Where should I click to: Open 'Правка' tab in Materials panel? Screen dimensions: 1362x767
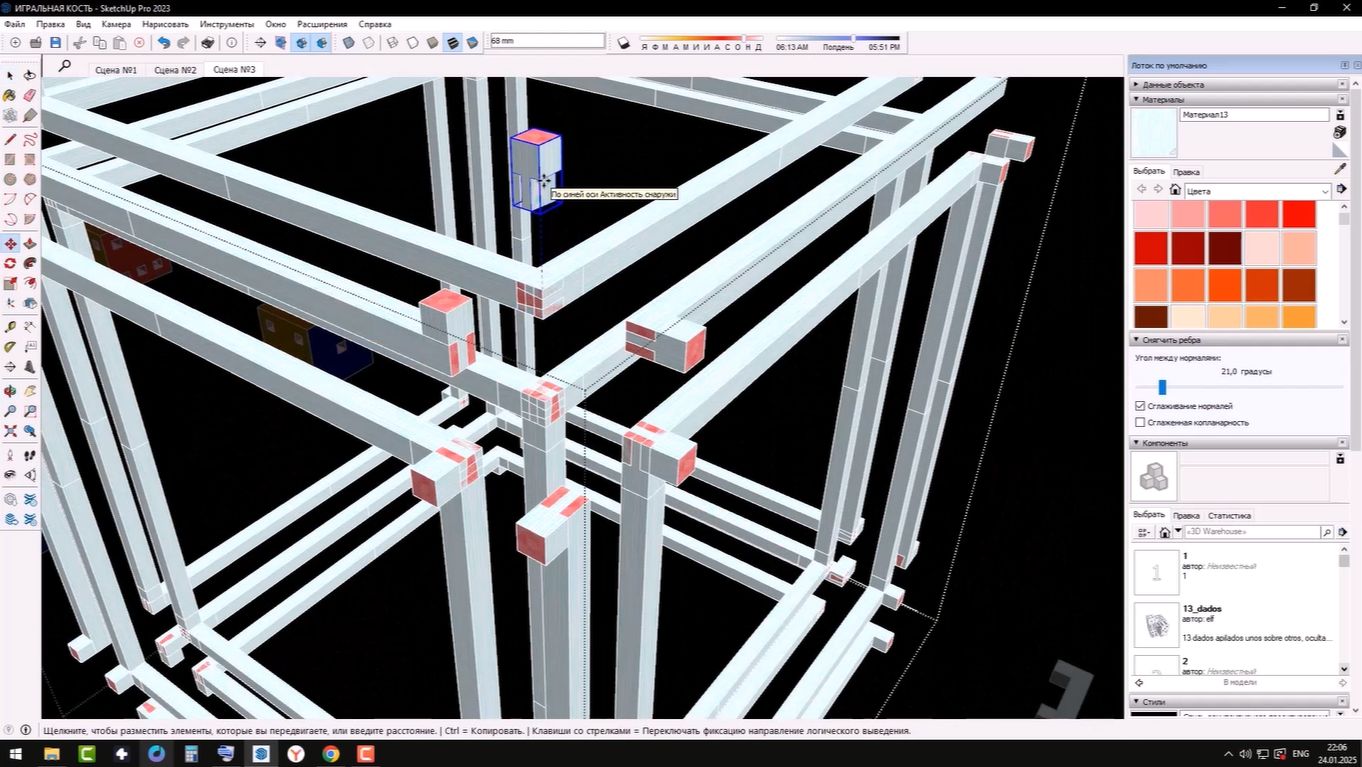click(1186, 171)
